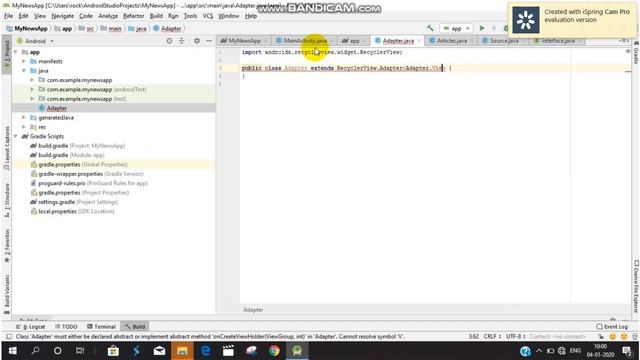Viewport: 640px width, 360px height.
Task: Click the UTF-8 encoding status entry
Action: point(515,336)
